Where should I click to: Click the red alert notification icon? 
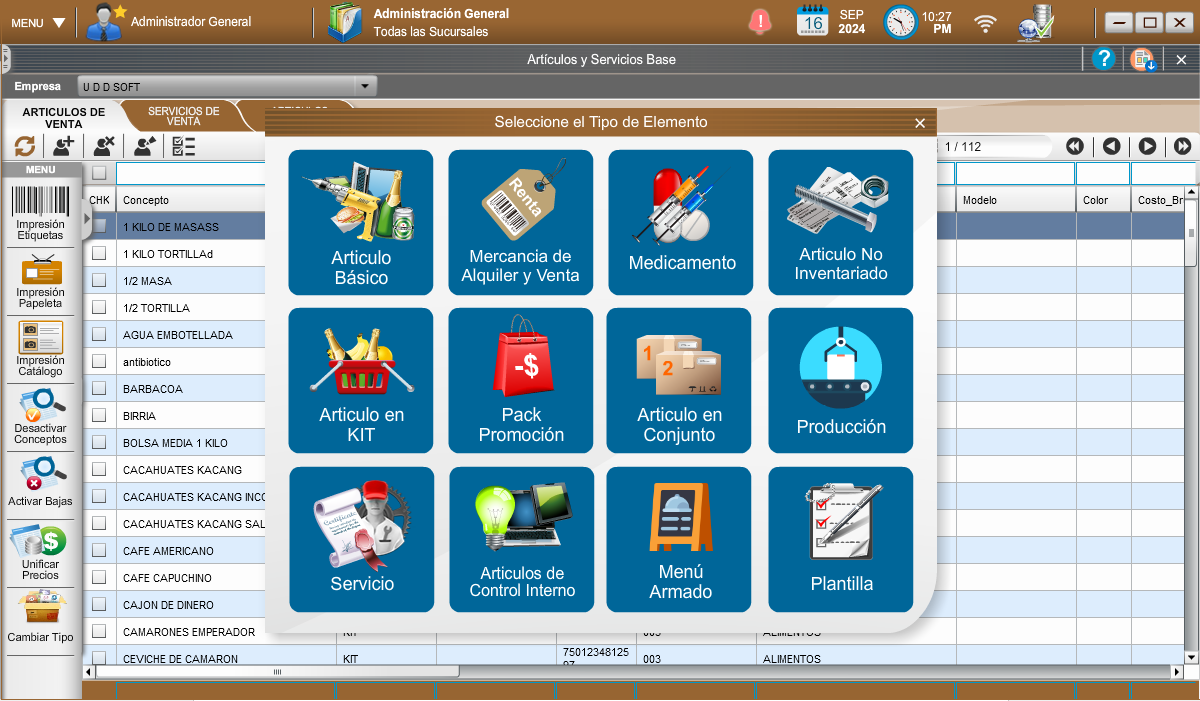click(x=761, y=21)
